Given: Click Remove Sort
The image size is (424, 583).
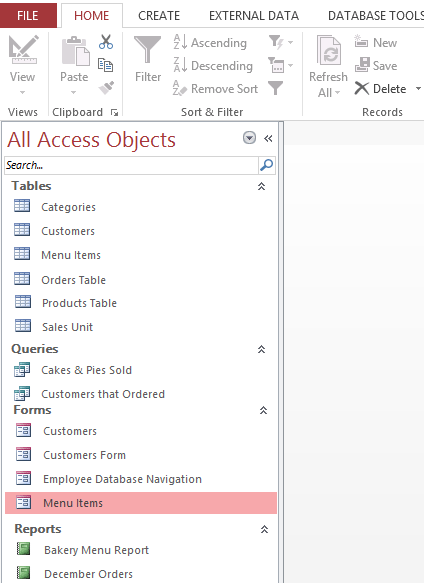Looking at the screenshot, I should tap(216, 88).
